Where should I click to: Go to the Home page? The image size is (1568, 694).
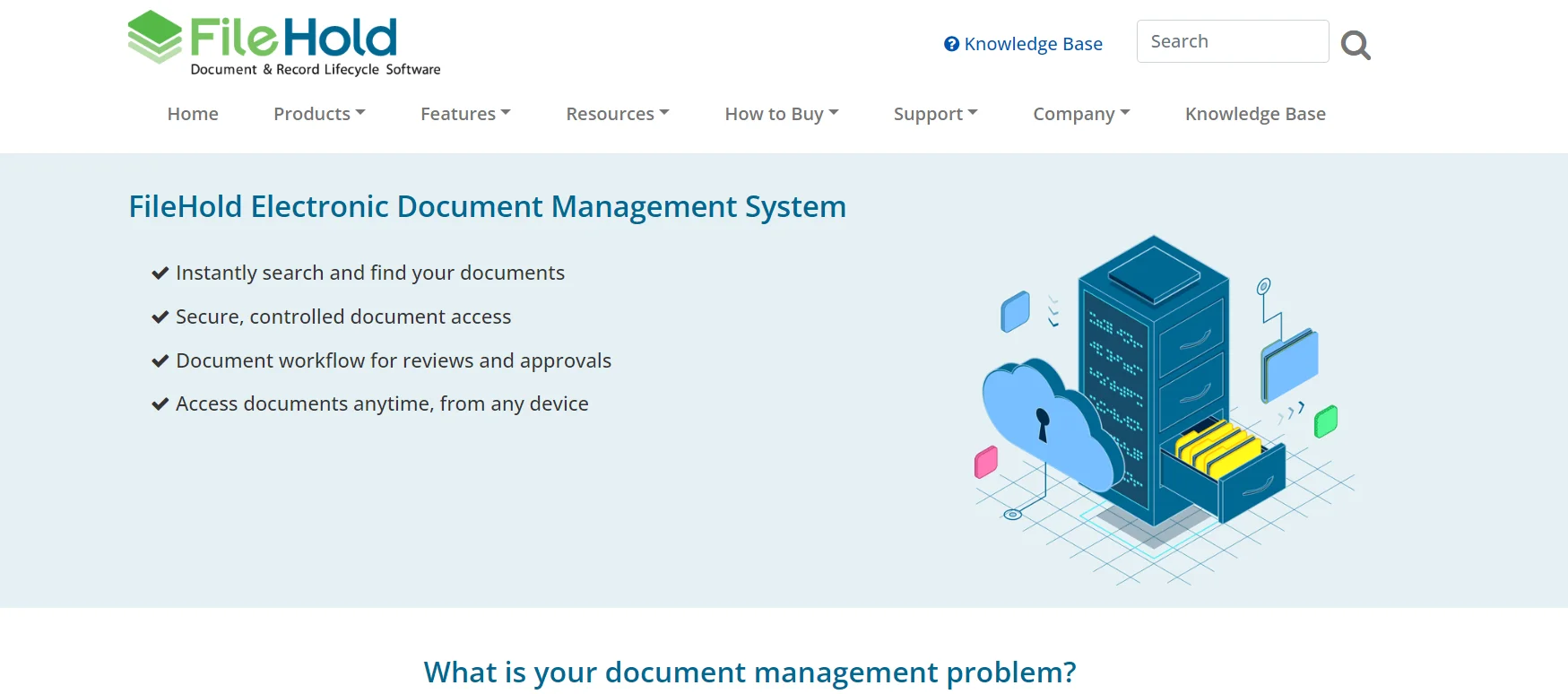click(x=193, y=114)
